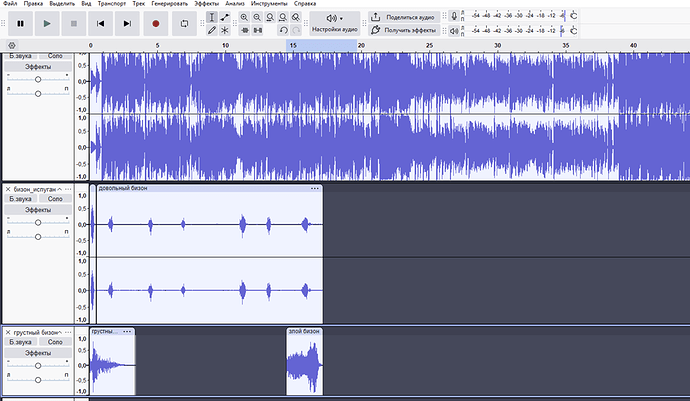Image resolution: width=690 pixels, height=401 pixels.
Task: Open the Настройки аудио dropdown
Action: 334,23
